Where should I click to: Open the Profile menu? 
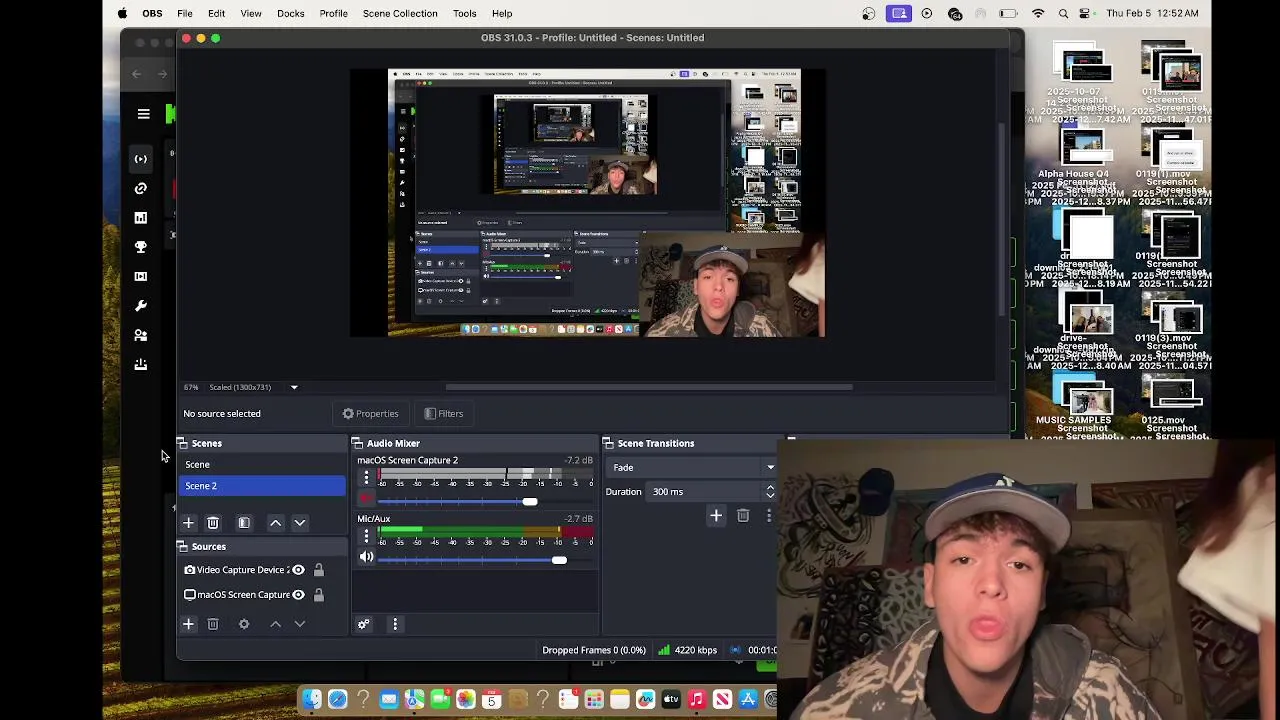pyautogui.click(x=333, y=13)
